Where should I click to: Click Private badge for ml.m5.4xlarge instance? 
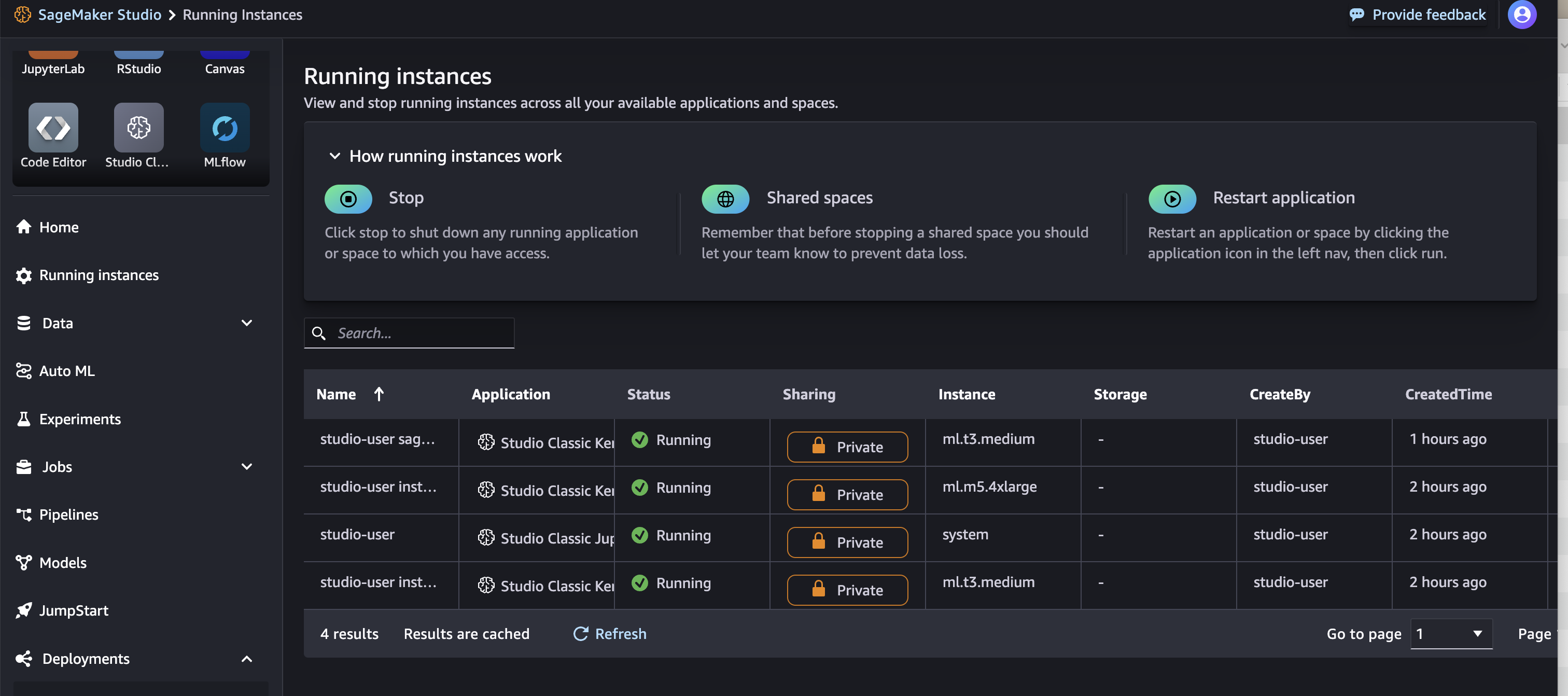[847, 494]
